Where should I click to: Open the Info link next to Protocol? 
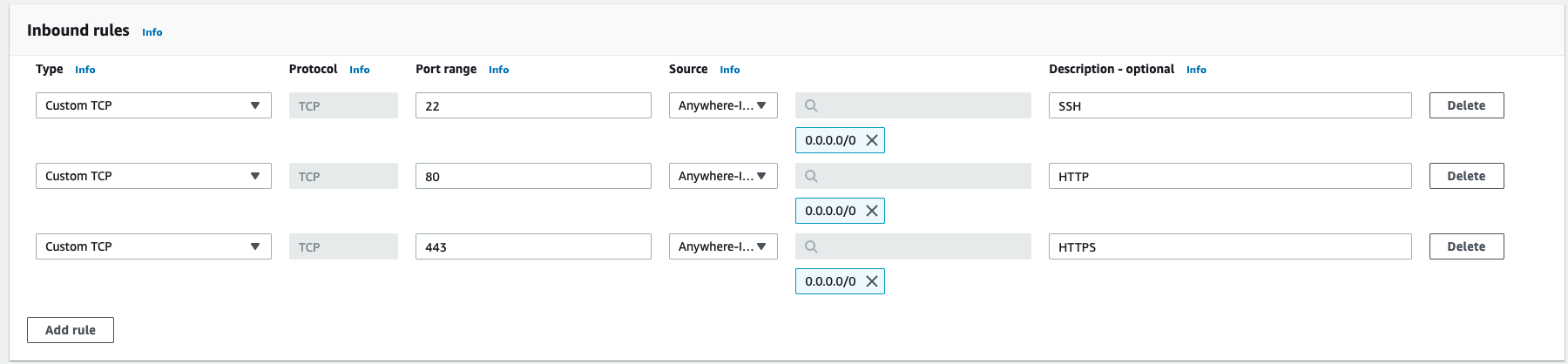pyautogui.click(x=359, y=70)
